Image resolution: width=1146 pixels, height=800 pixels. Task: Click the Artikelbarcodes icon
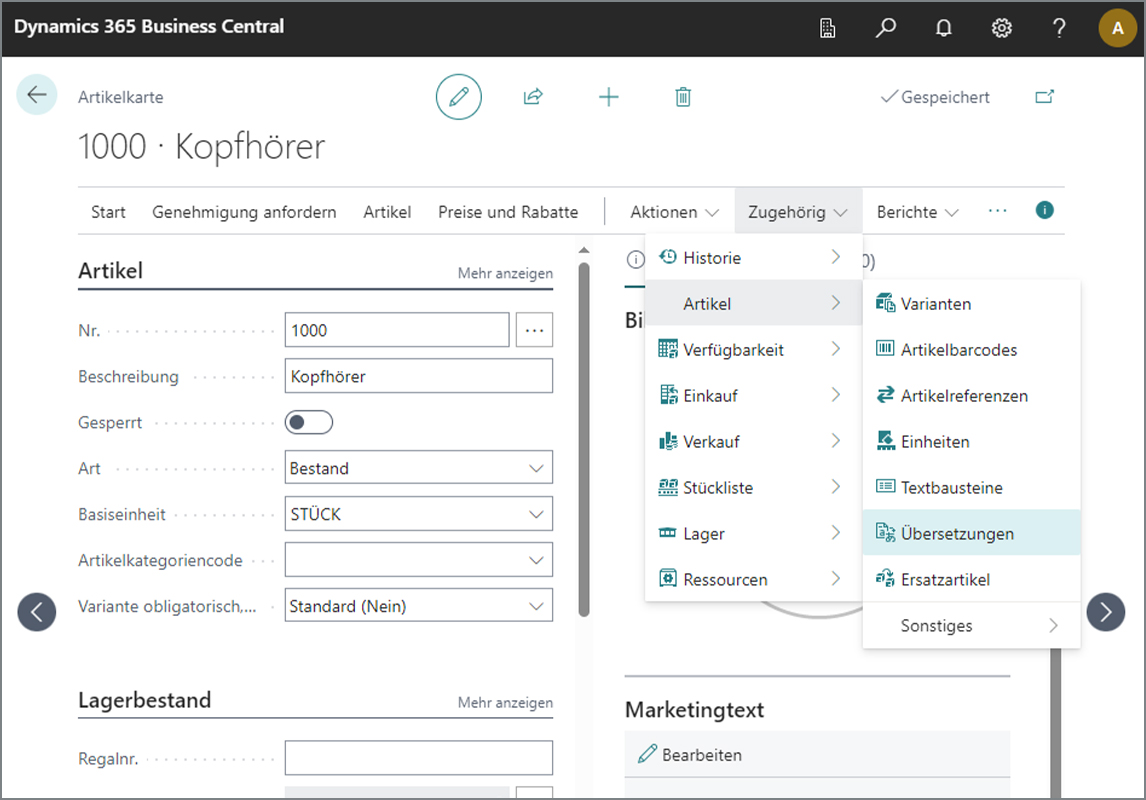pos(885,348)
